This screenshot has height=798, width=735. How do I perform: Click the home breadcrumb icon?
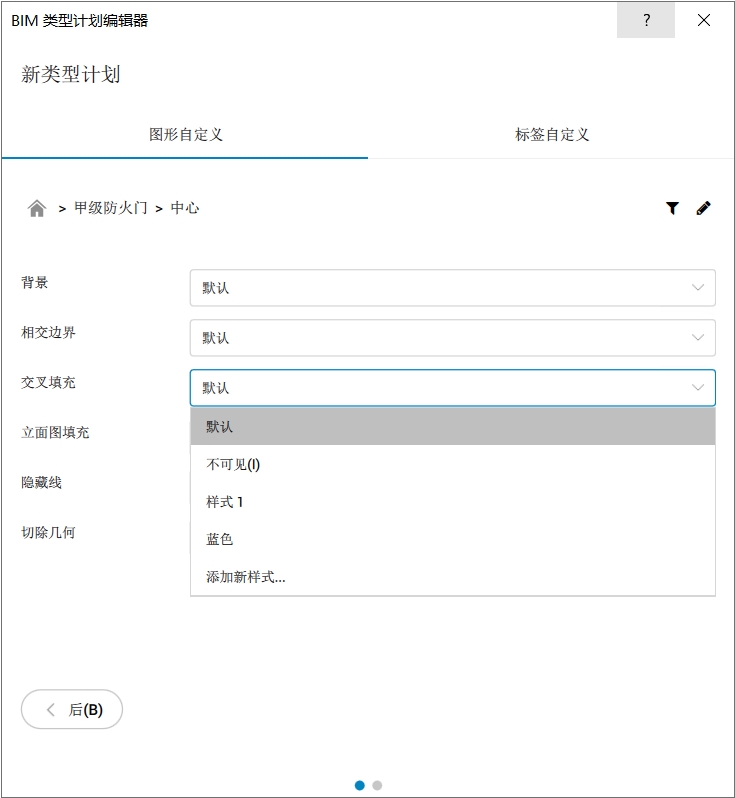pyautogui.click(x=37, y=208)
